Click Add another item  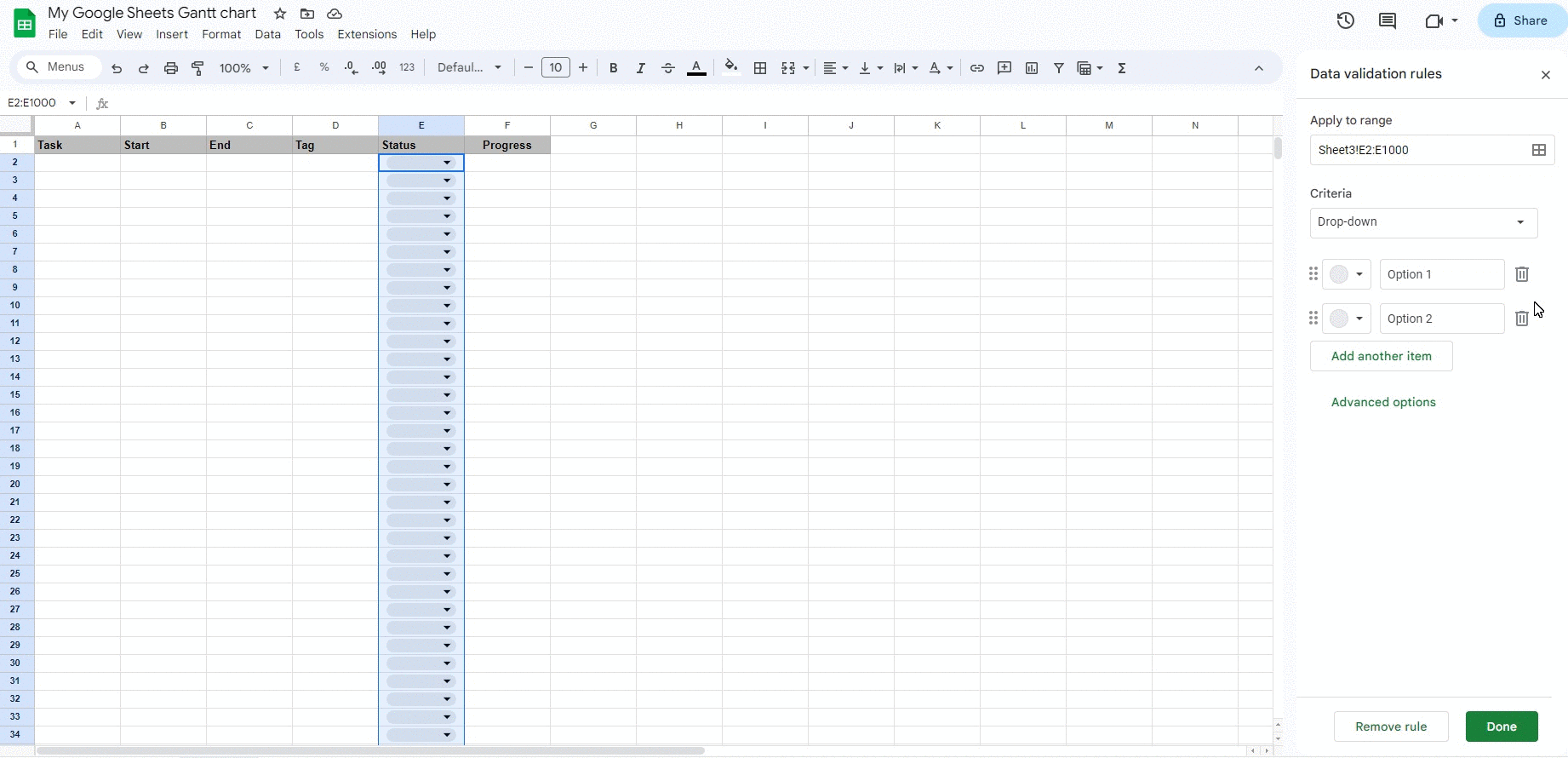(1382, 356)
